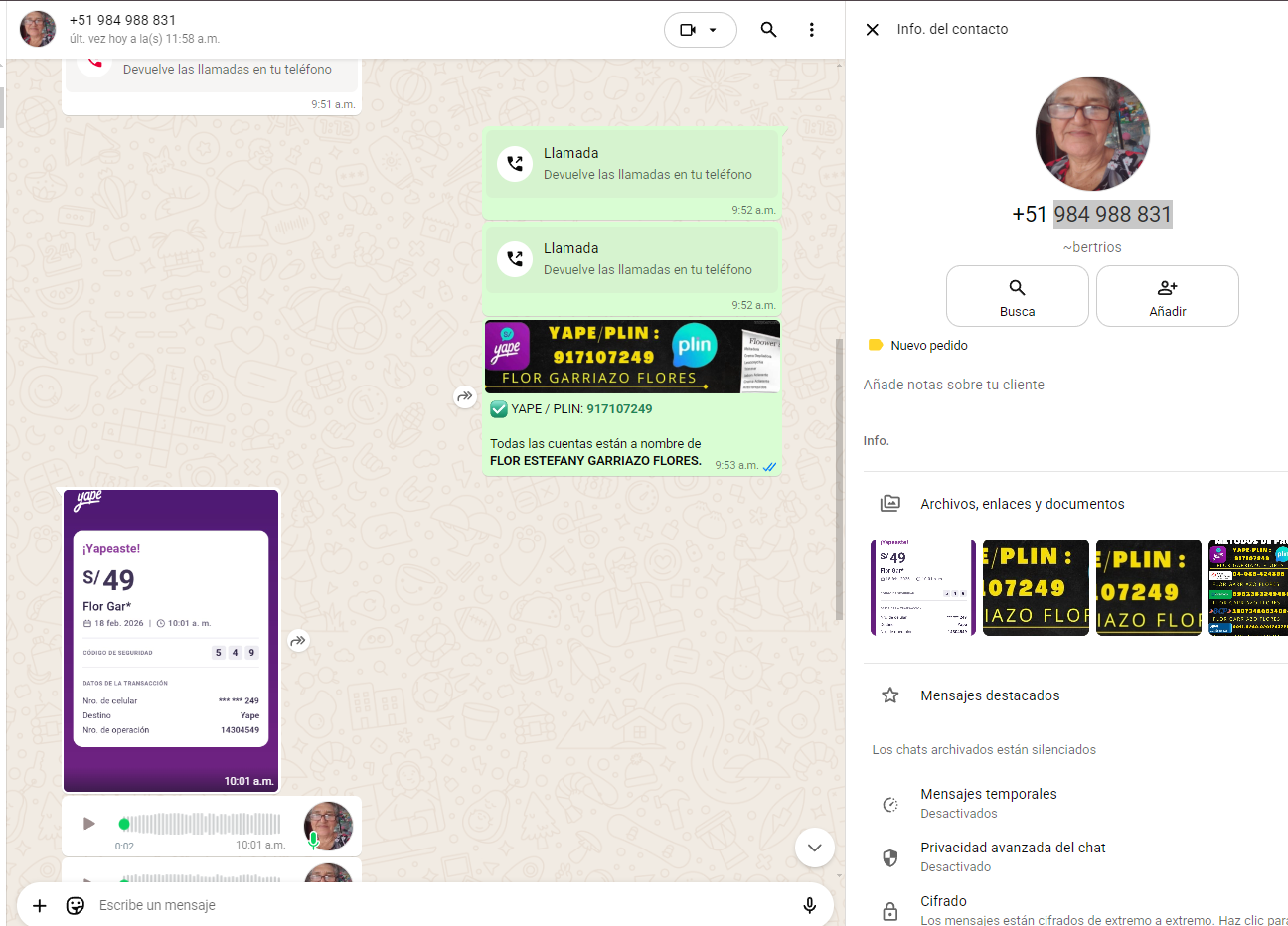Search within this chat using magnifier icon

768,30
